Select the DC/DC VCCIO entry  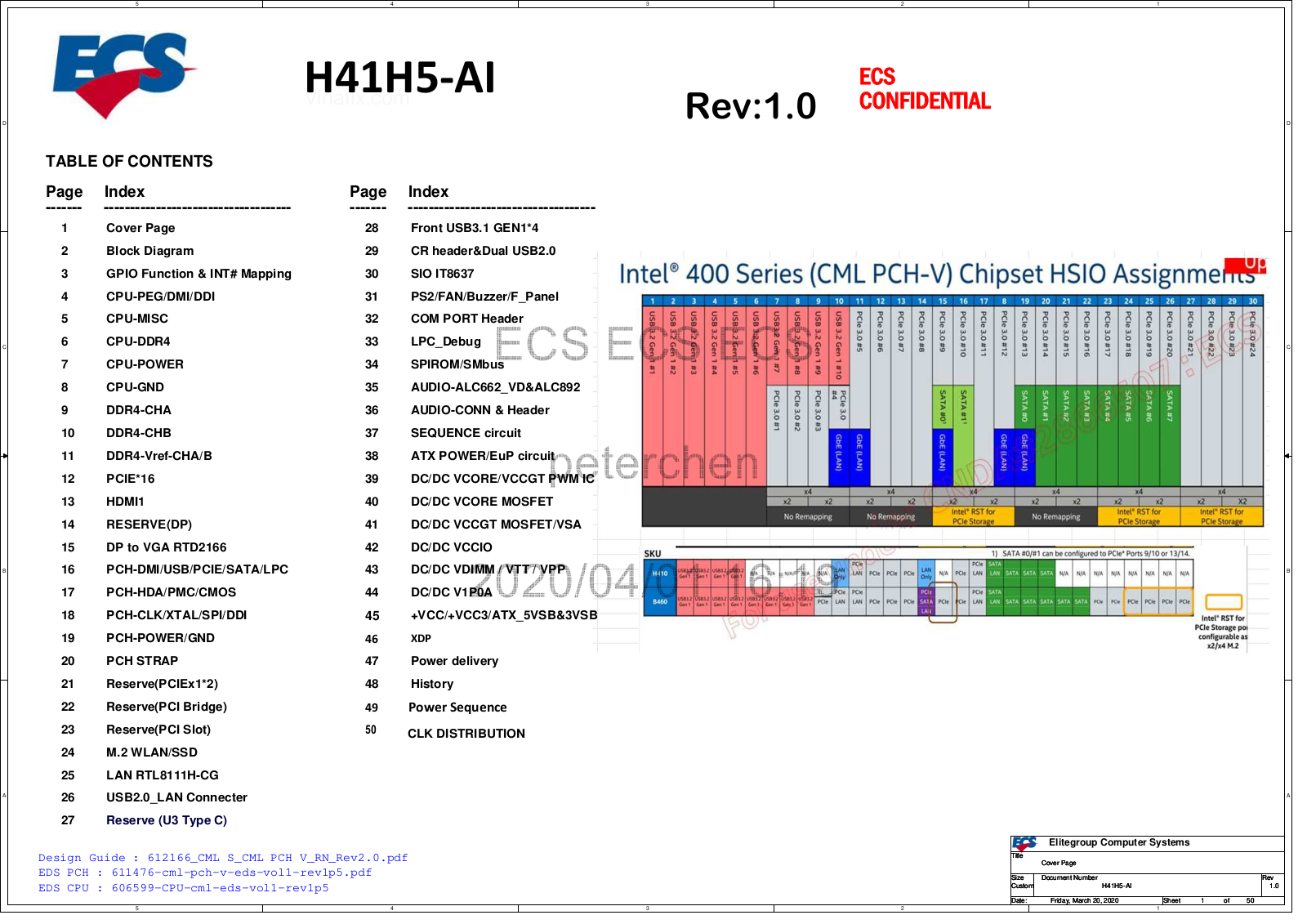pyautogui.click(x=452, y=547)
